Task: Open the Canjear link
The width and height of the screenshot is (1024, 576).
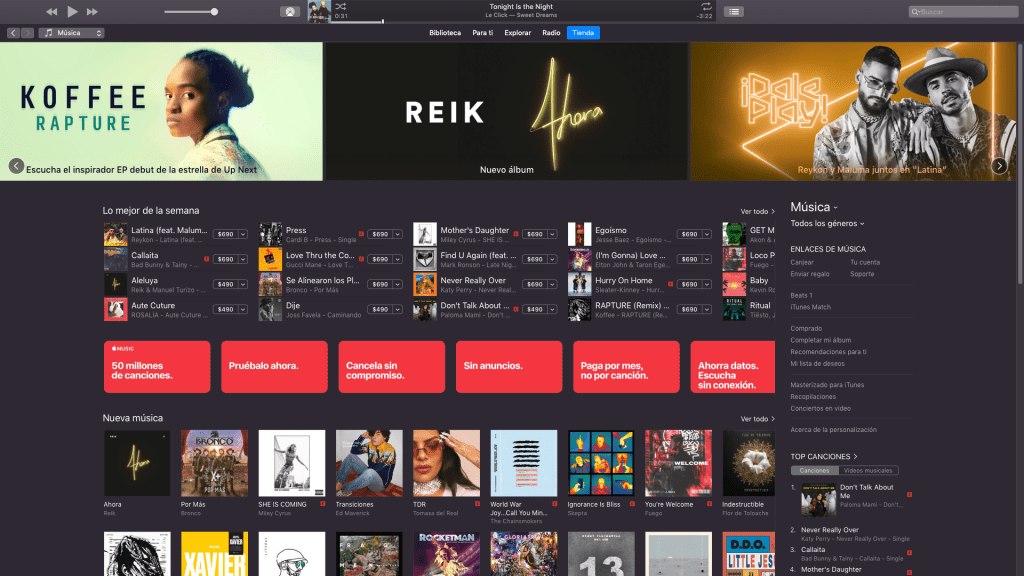Action: [802, 263]
